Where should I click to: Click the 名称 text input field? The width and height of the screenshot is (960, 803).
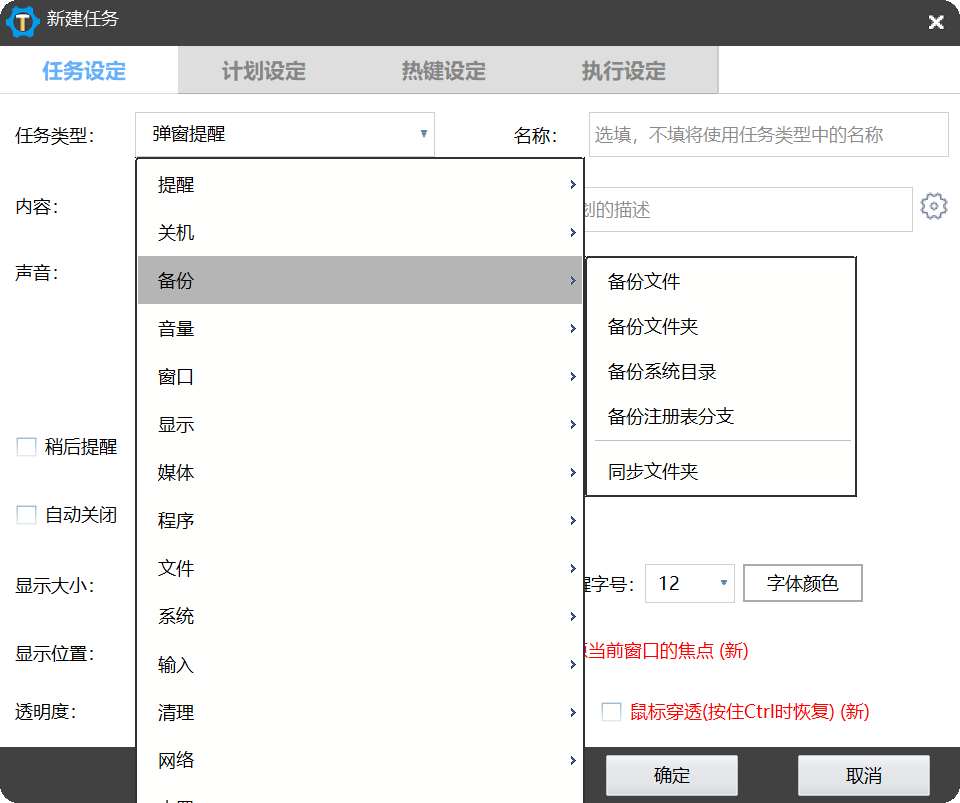768,135
